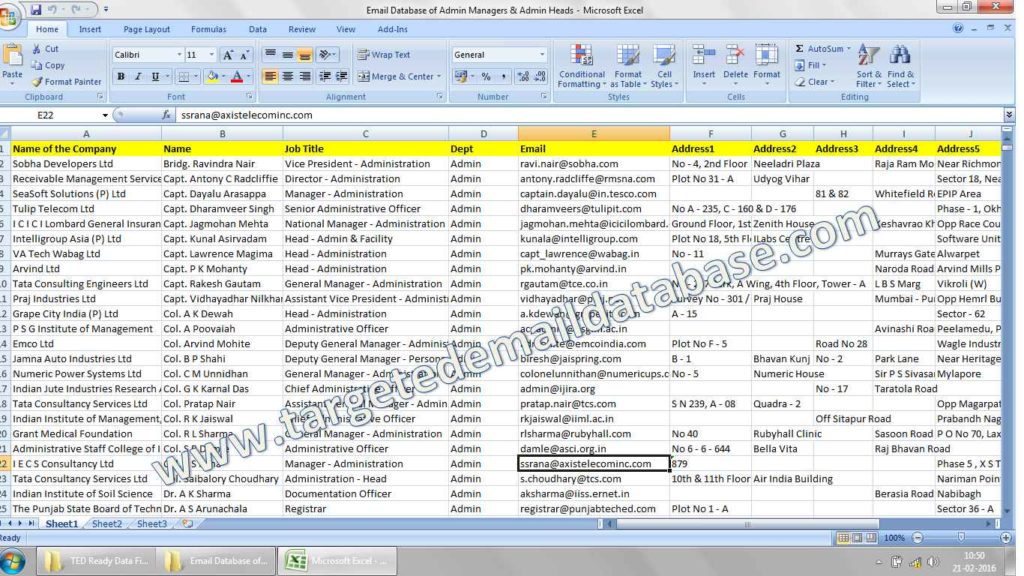Screen dimensions: 1024x576
Task: Apply the red Font Color button
Action: pos(236,77)
